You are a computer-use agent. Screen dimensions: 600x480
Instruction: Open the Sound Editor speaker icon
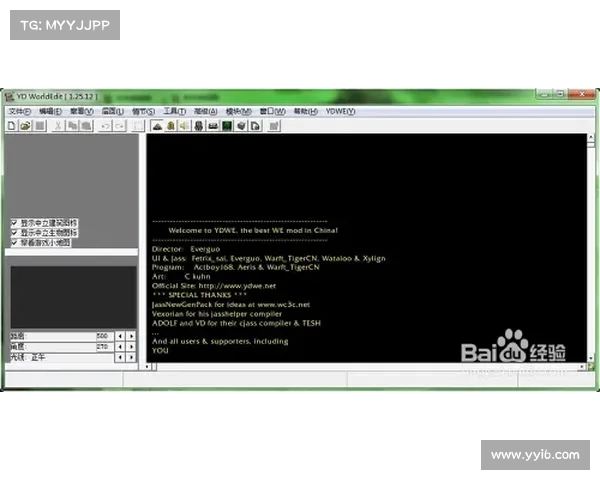pos(185,126)
